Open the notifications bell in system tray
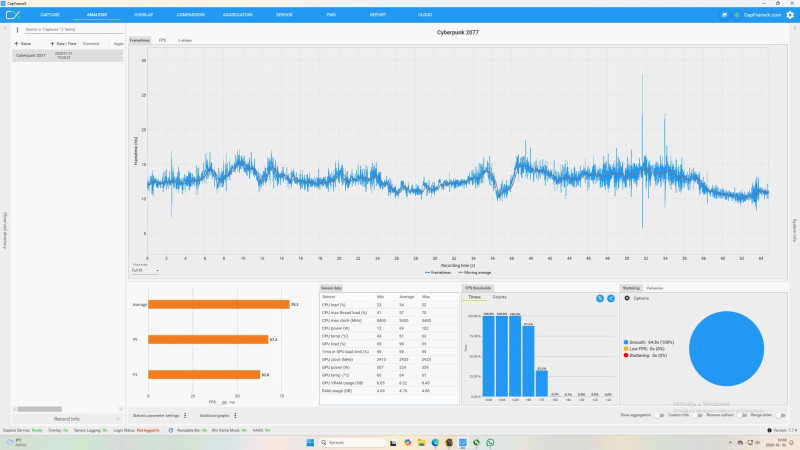The height and width of the screenshot is (450, 800). point(793,442)
